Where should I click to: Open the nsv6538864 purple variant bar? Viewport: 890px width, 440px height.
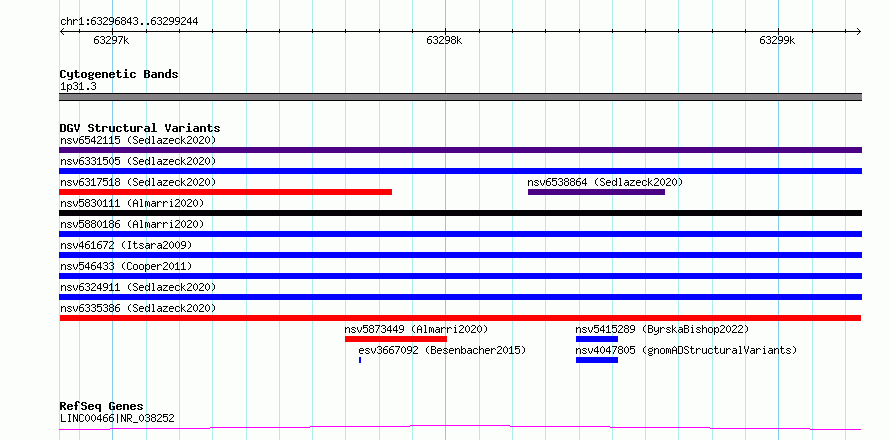(596, 192)
